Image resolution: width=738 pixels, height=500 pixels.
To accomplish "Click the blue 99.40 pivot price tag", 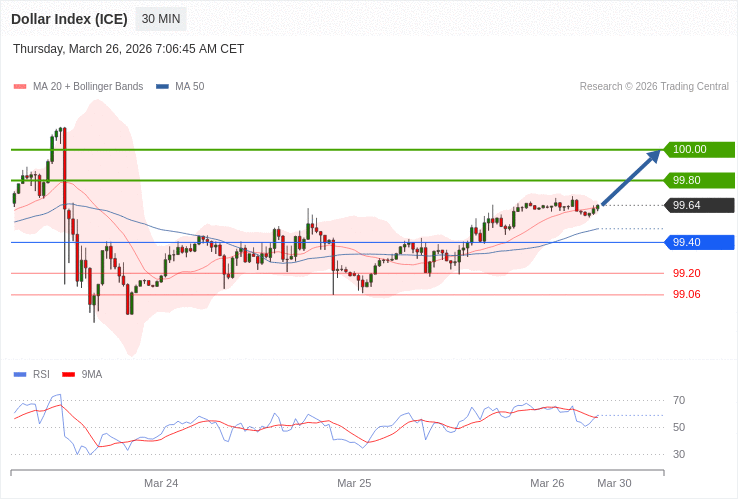I will [699, 242].
